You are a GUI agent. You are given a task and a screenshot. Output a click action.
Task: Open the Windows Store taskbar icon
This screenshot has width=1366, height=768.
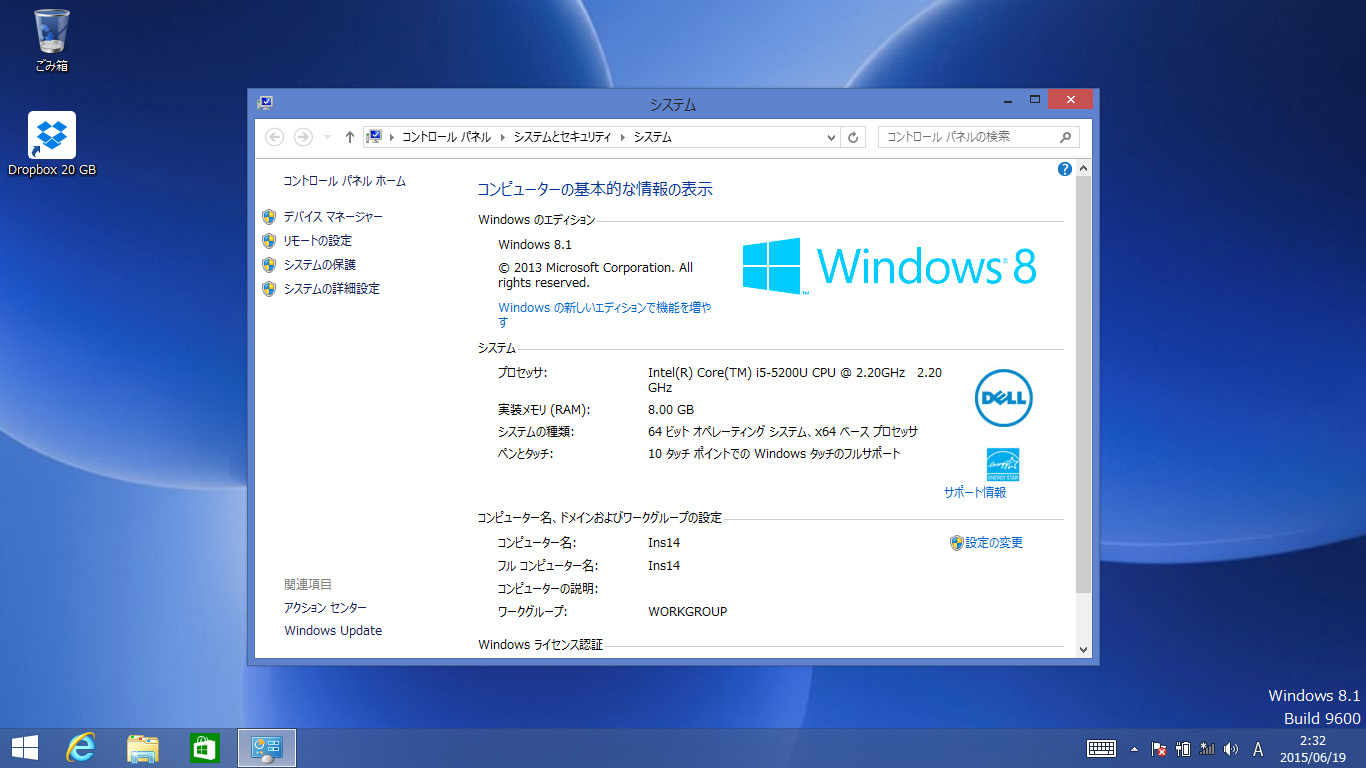[204, 748]
